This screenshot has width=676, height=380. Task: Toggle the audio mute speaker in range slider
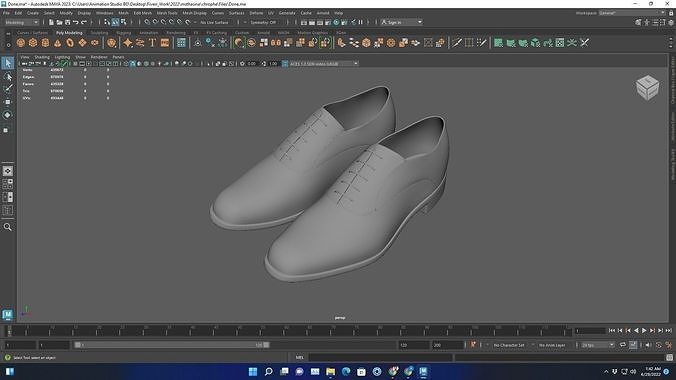pos(648,345)
